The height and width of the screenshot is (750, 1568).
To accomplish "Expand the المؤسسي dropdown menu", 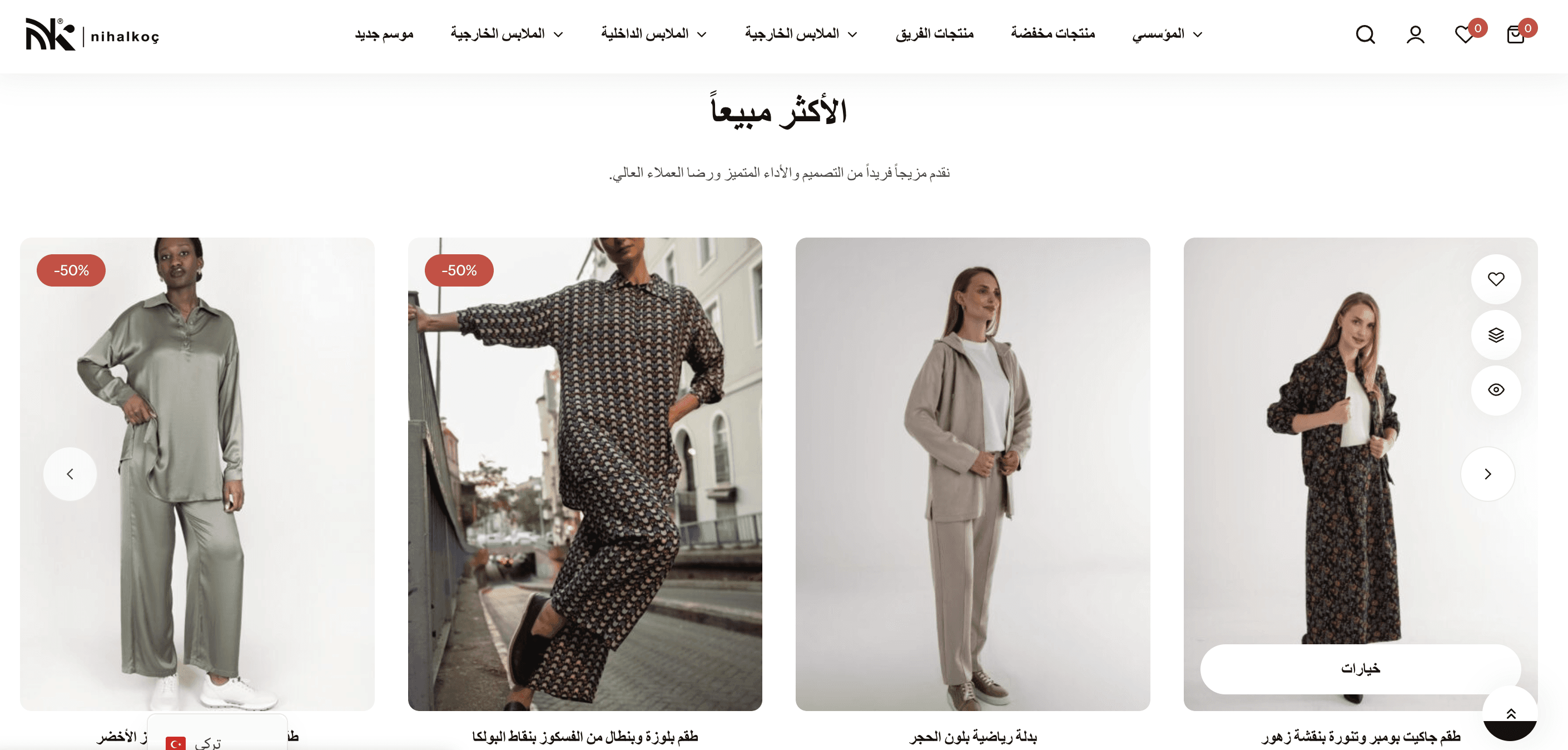I will coord(1167,34).
